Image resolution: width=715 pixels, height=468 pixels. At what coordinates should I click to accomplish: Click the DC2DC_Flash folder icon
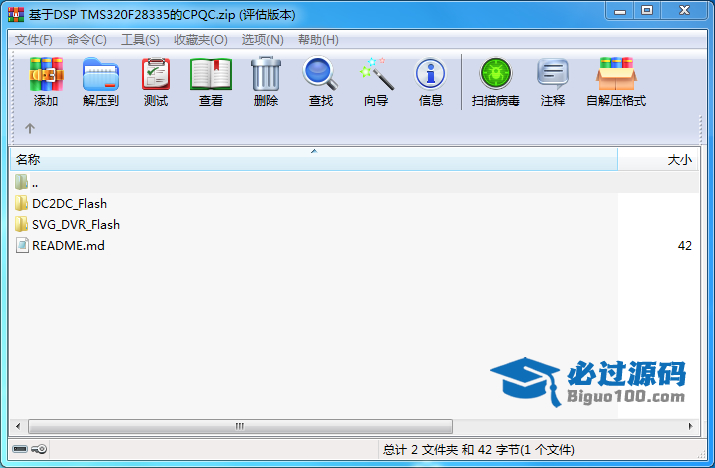click(21, 203)
